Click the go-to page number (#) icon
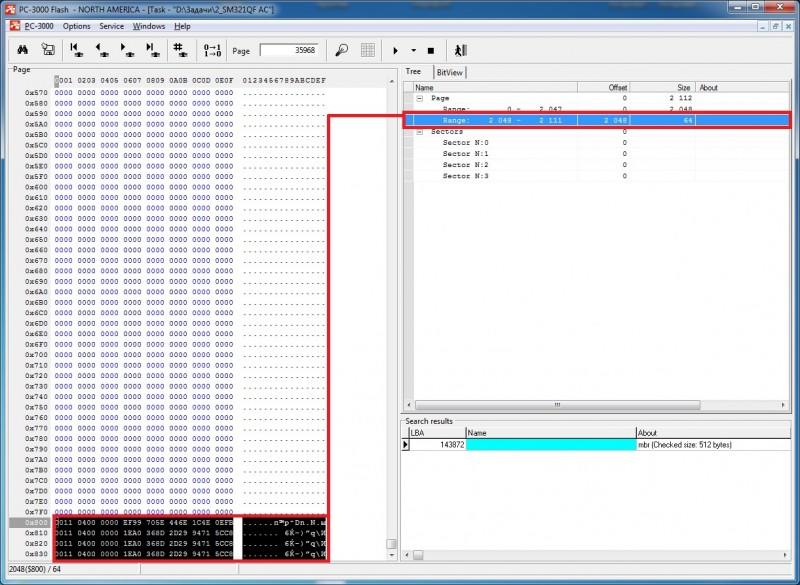800x585 pixels. [x=178, y=50]
